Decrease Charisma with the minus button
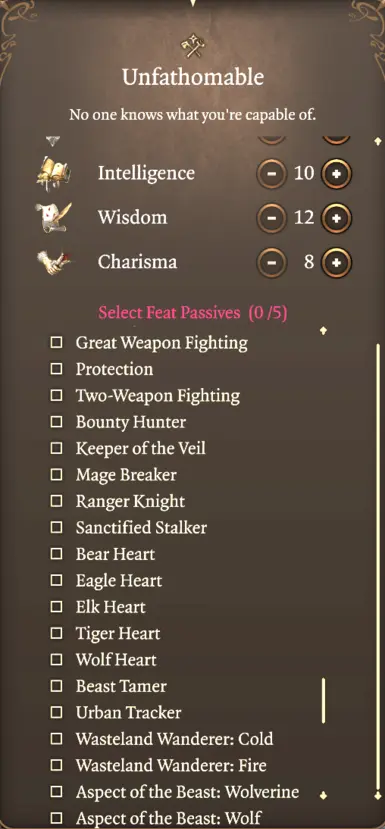The width and height of the screenshot is (385, 829). click(272, 262)
